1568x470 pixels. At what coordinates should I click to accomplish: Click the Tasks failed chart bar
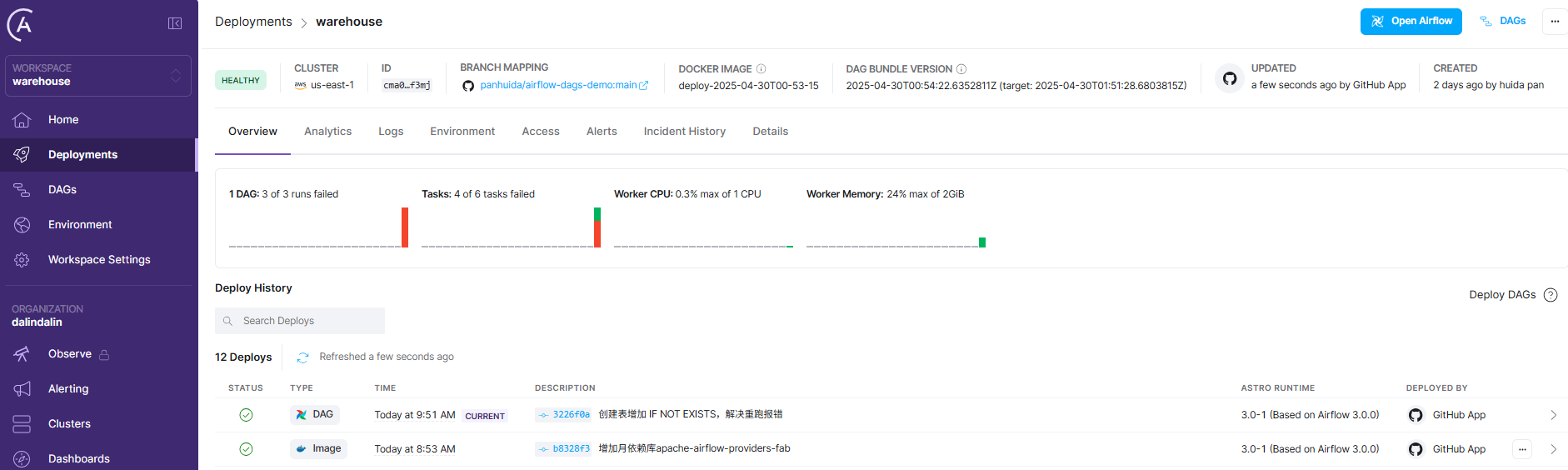point(597,227)
